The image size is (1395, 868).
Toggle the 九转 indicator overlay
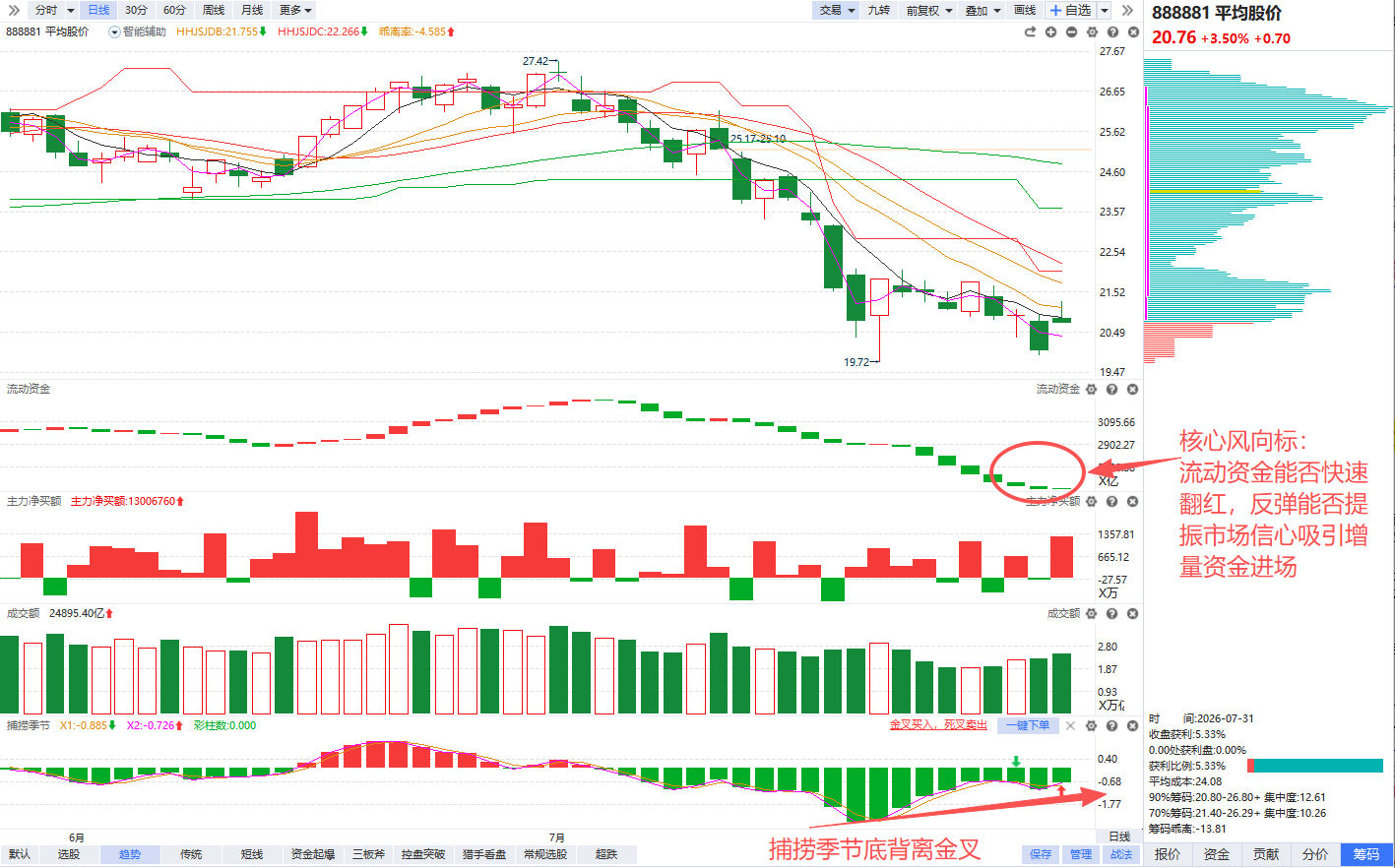878,10
